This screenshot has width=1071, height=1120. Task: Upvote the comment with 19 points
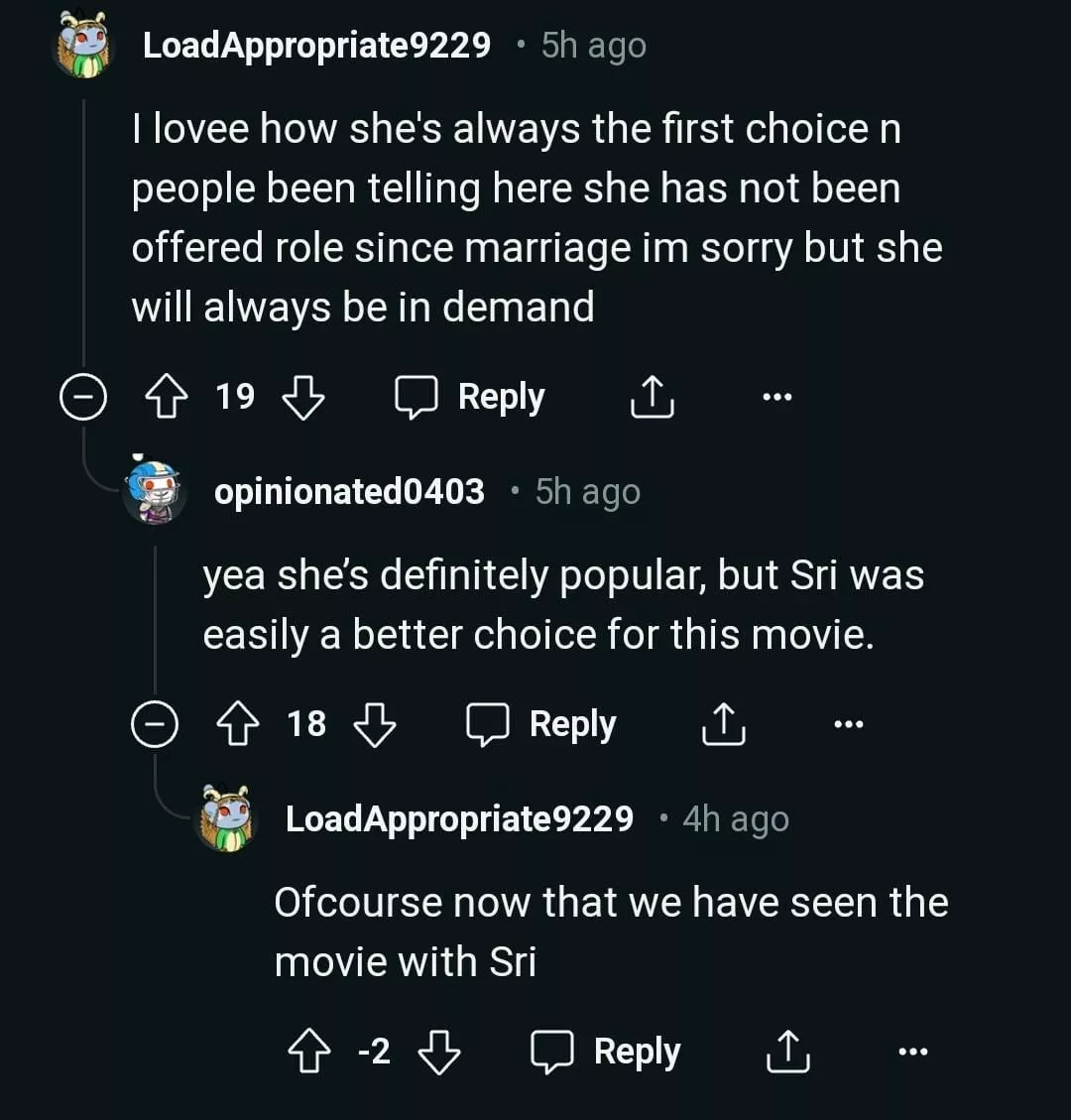click(x=165, y=398)
